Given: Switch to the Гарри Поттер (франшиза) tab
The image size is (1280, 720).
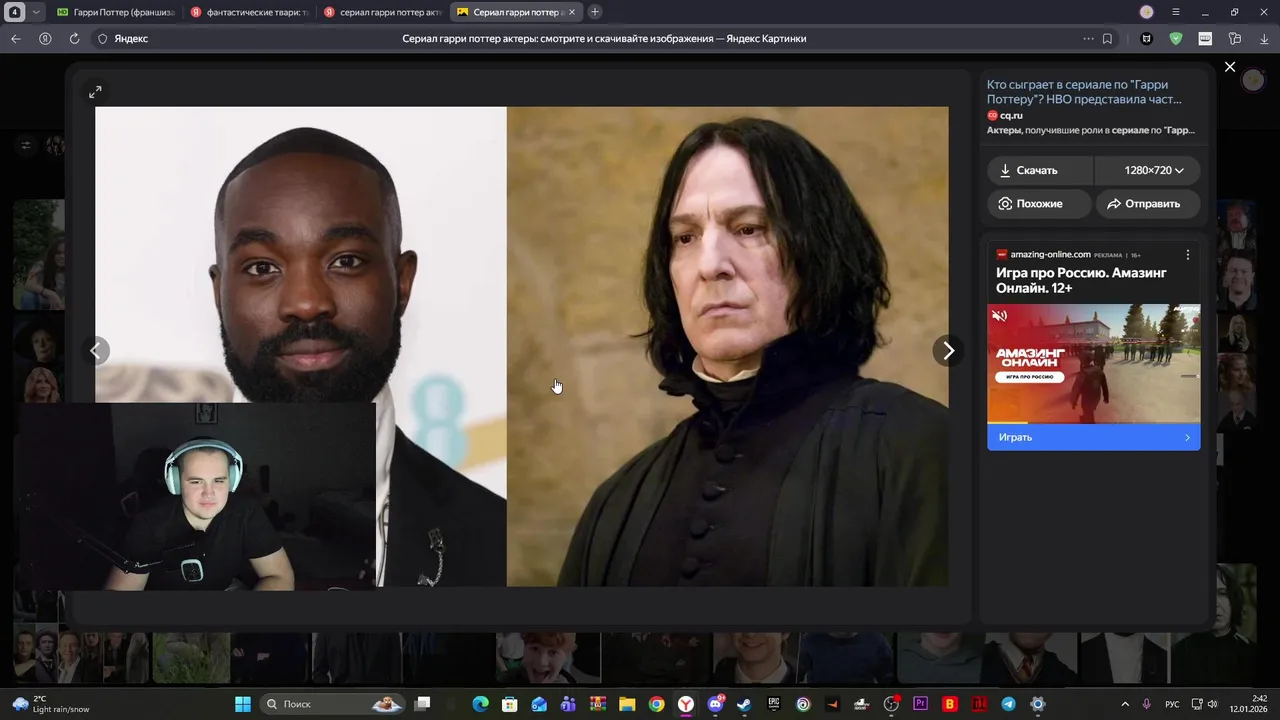Looking at the screenshot, I should pyautogui.click(x=115, y=12).
